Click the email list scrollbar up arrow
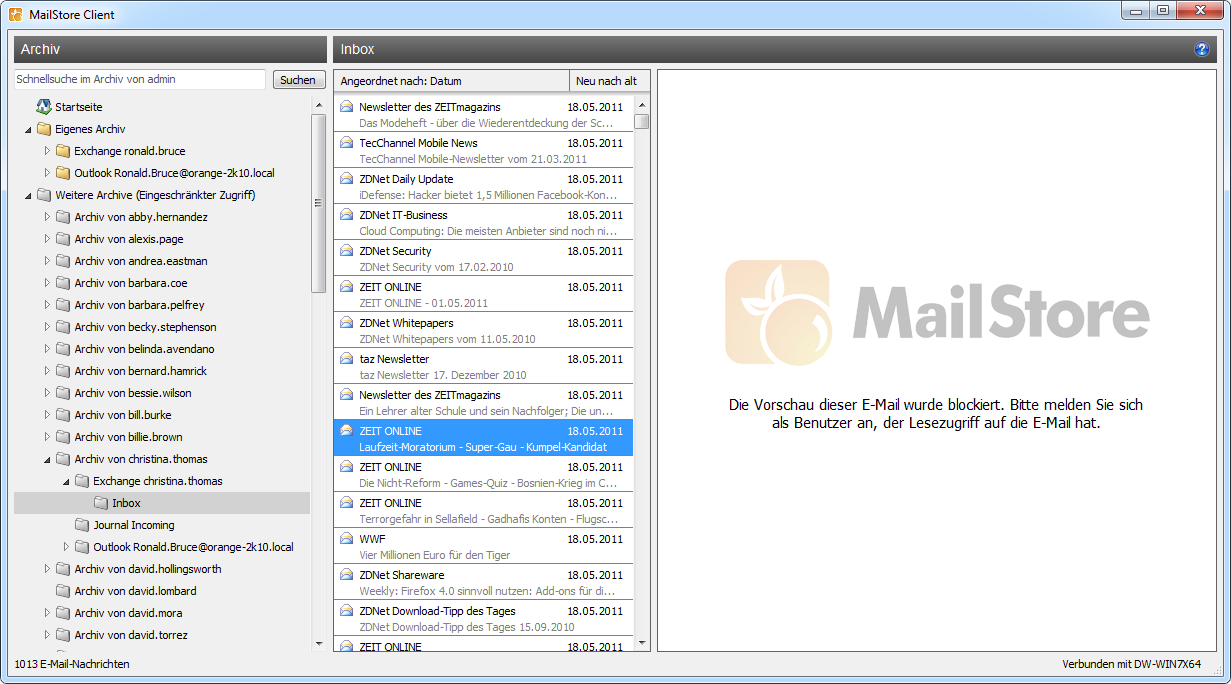This screenshot has height=684, width=1231. click(642, 105)
